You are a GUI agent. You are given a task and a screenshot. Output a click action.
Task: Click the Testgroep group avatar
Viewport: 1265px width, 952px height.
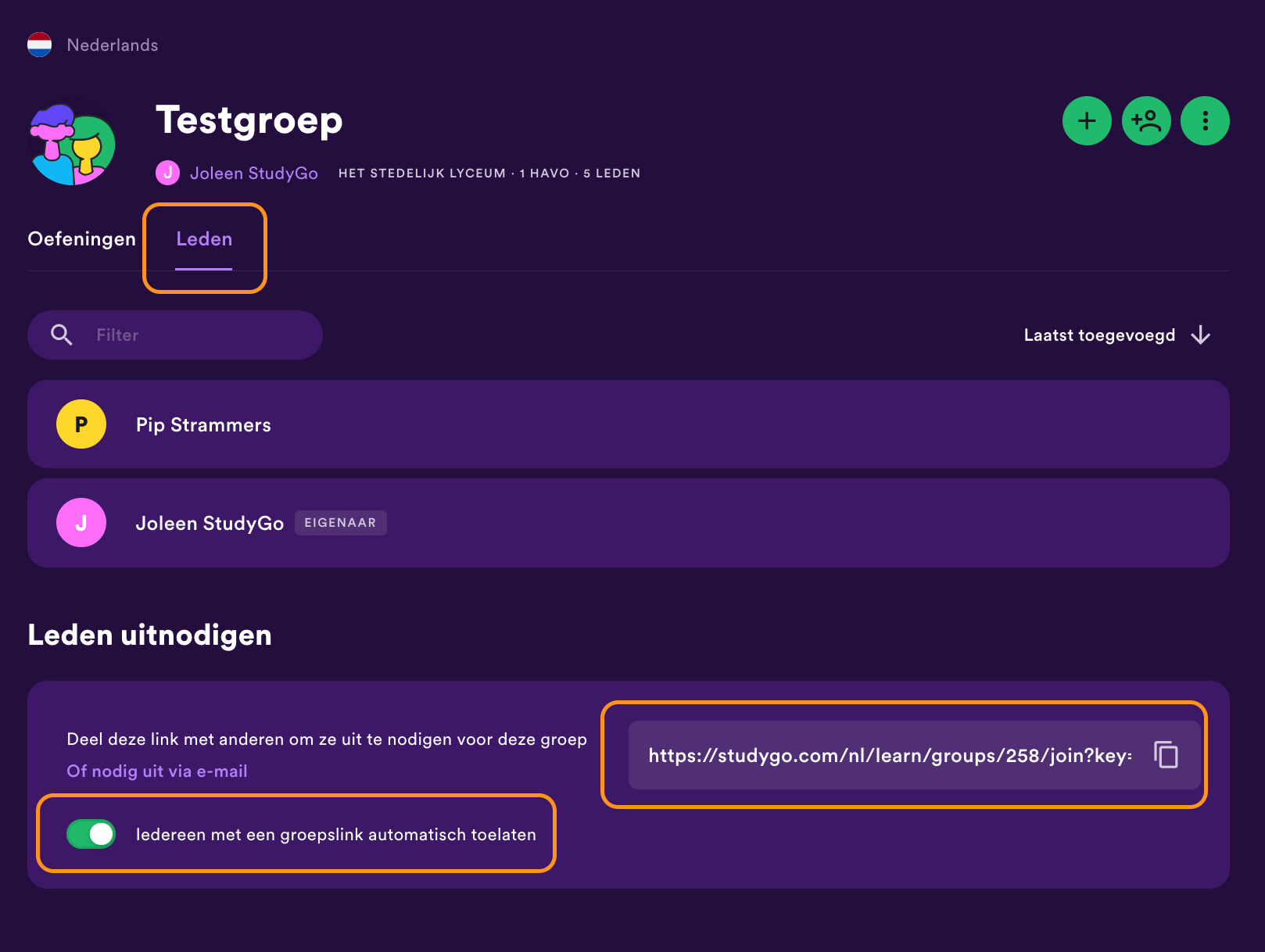[x=72, y=145]
